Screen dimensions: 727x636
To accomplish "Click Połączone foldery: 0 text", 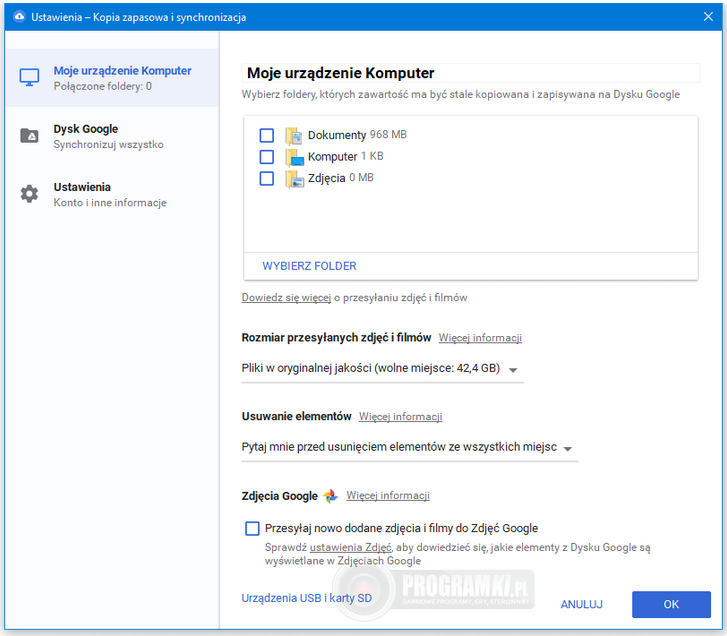I will click(102, 87).
